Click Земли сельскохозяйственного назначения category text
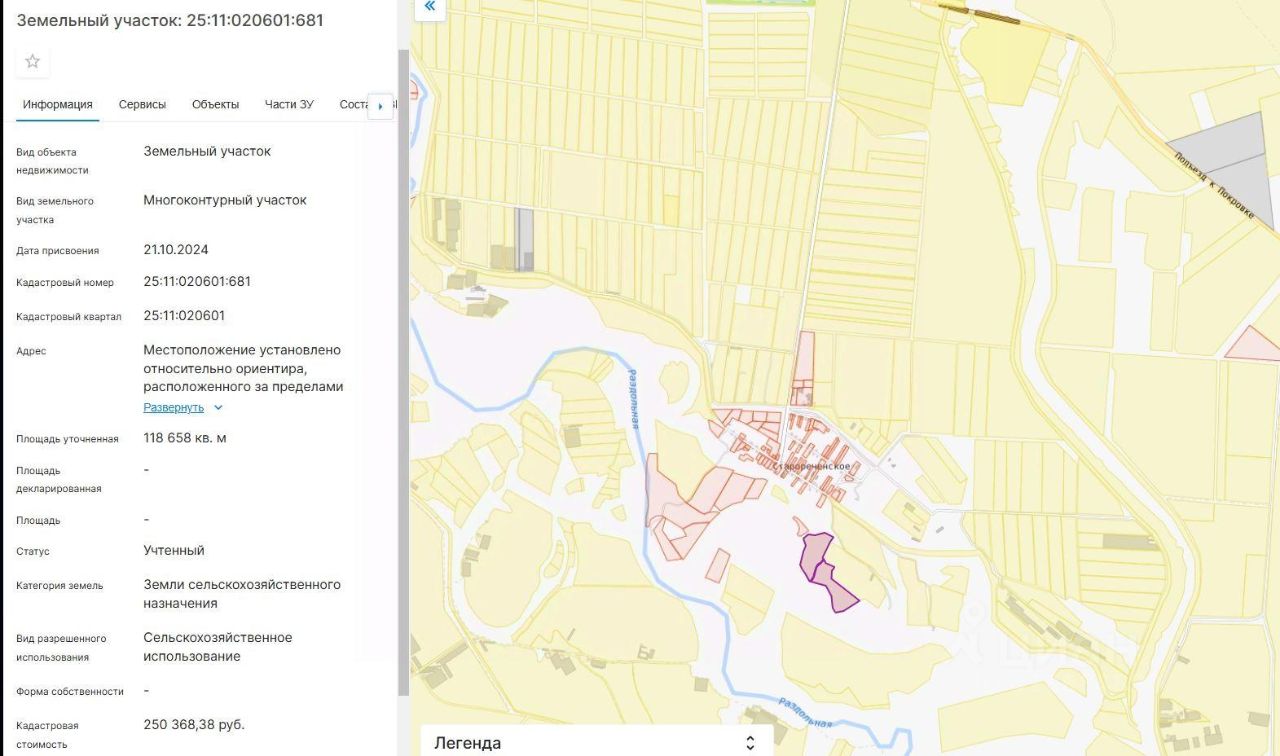 pos(242,594)
